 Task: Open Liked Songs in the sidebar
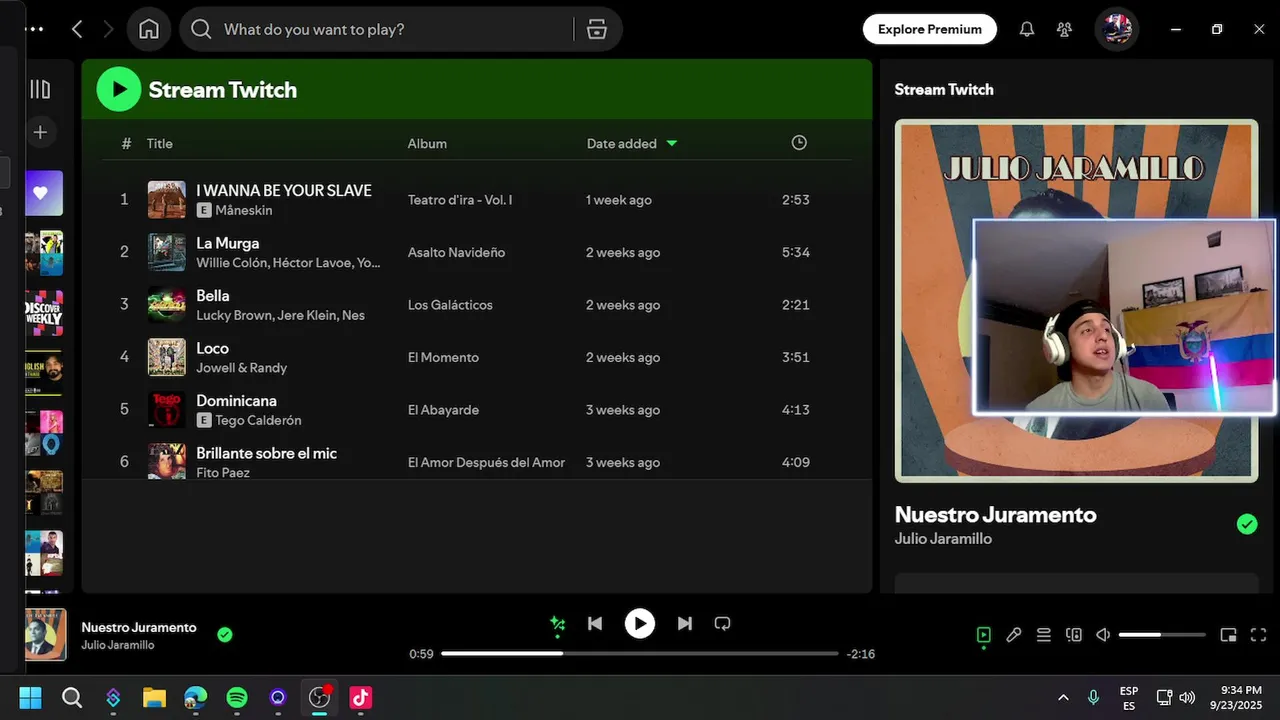pos(44,193)
